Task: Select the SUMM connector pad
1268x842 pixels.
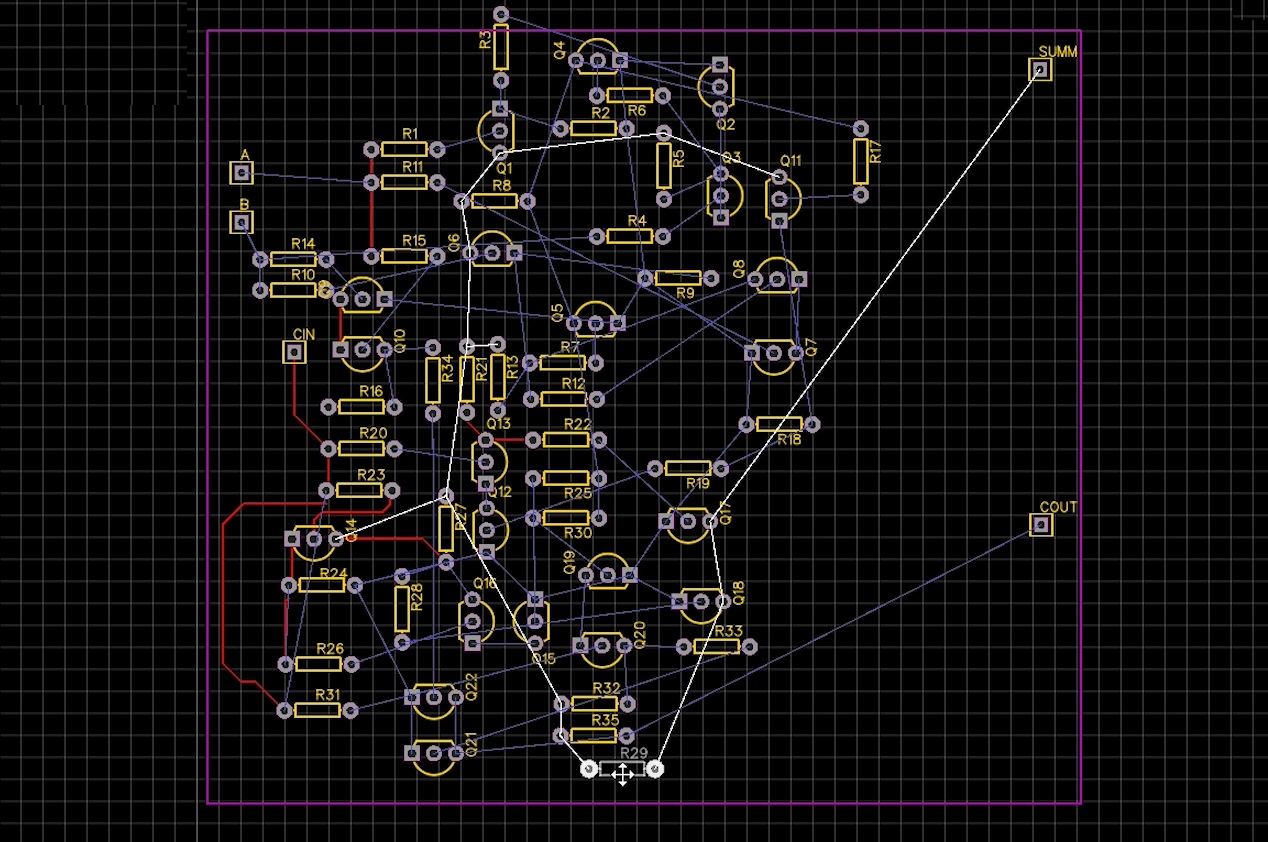Action: pyautogui.click(x=1040, y=69)
